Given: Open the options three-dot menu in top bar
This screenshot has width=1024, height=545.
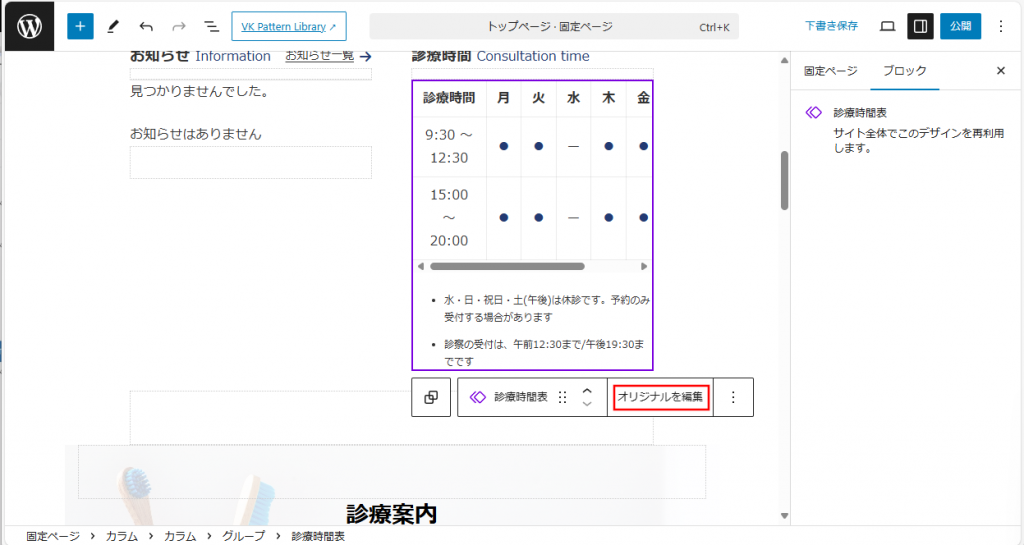Looking at the screenshot, I should pos(1001,26).
